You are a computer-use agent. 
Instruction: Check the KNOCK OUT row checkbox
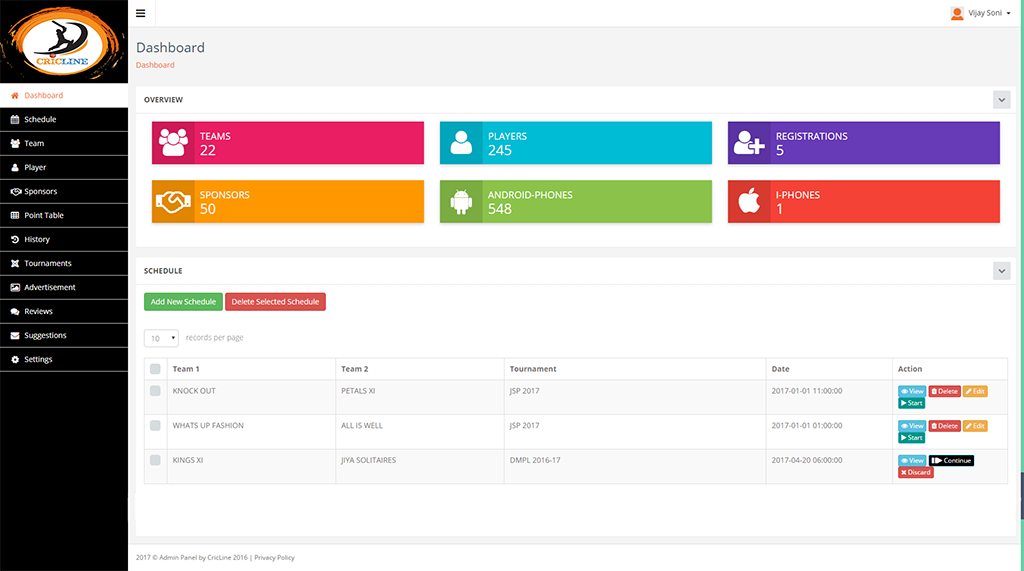[155, 391]
